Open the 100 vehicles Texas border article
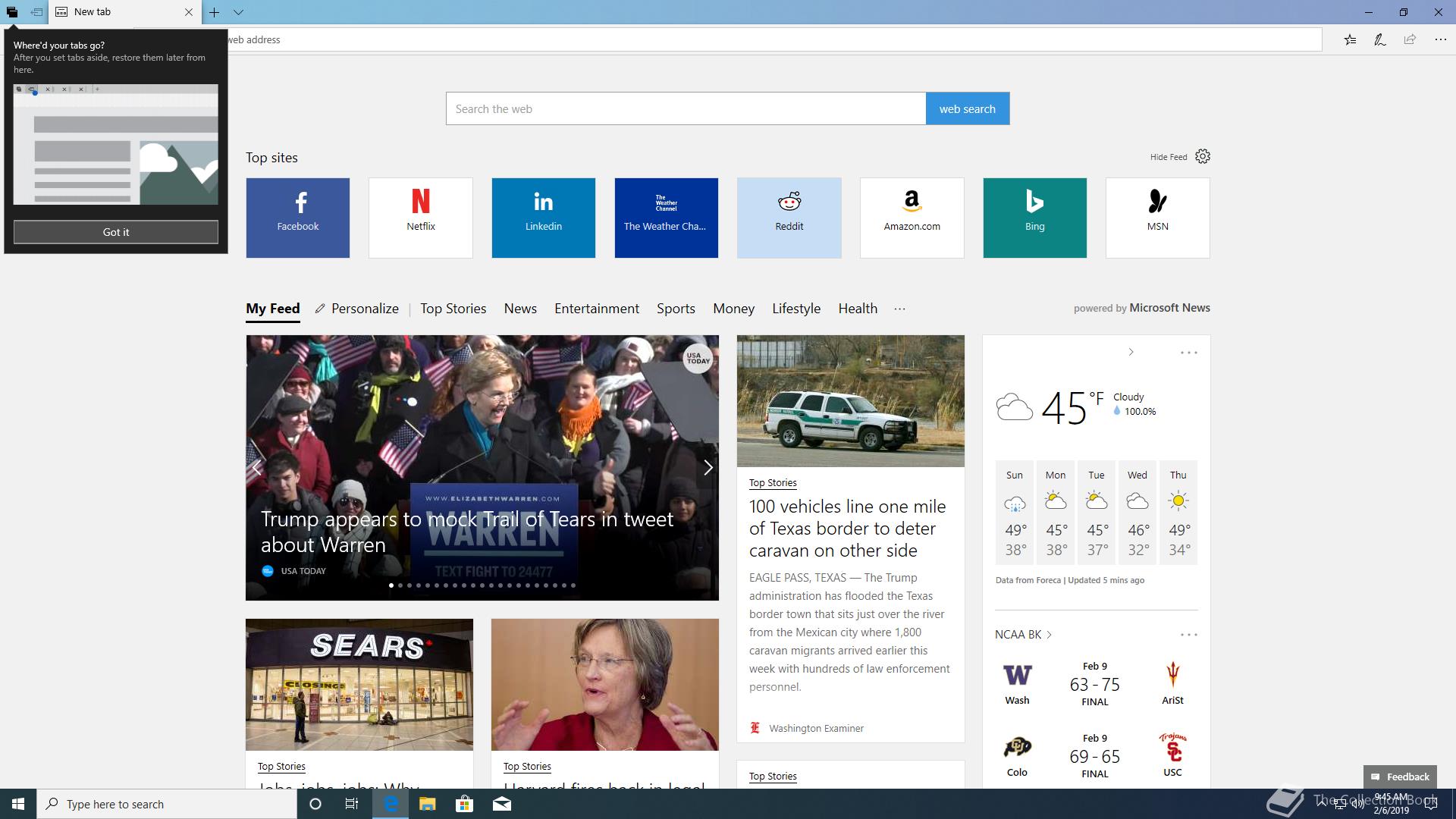The image size is (1456, 819). click(847, 529)
